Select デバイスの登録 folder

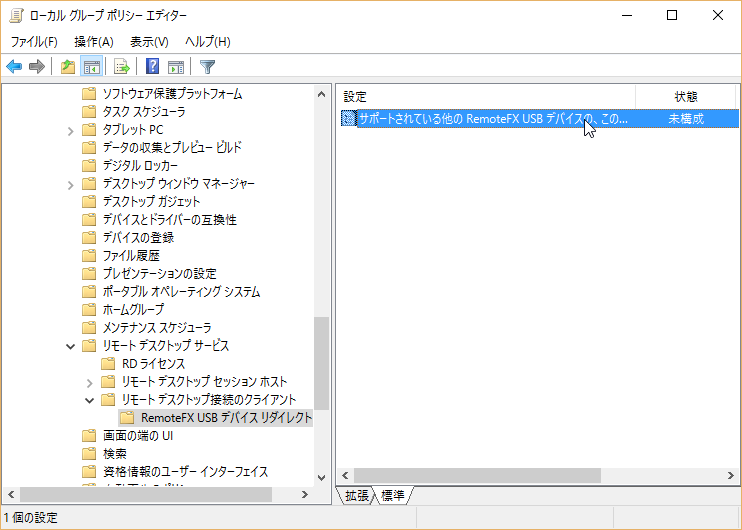138,238
